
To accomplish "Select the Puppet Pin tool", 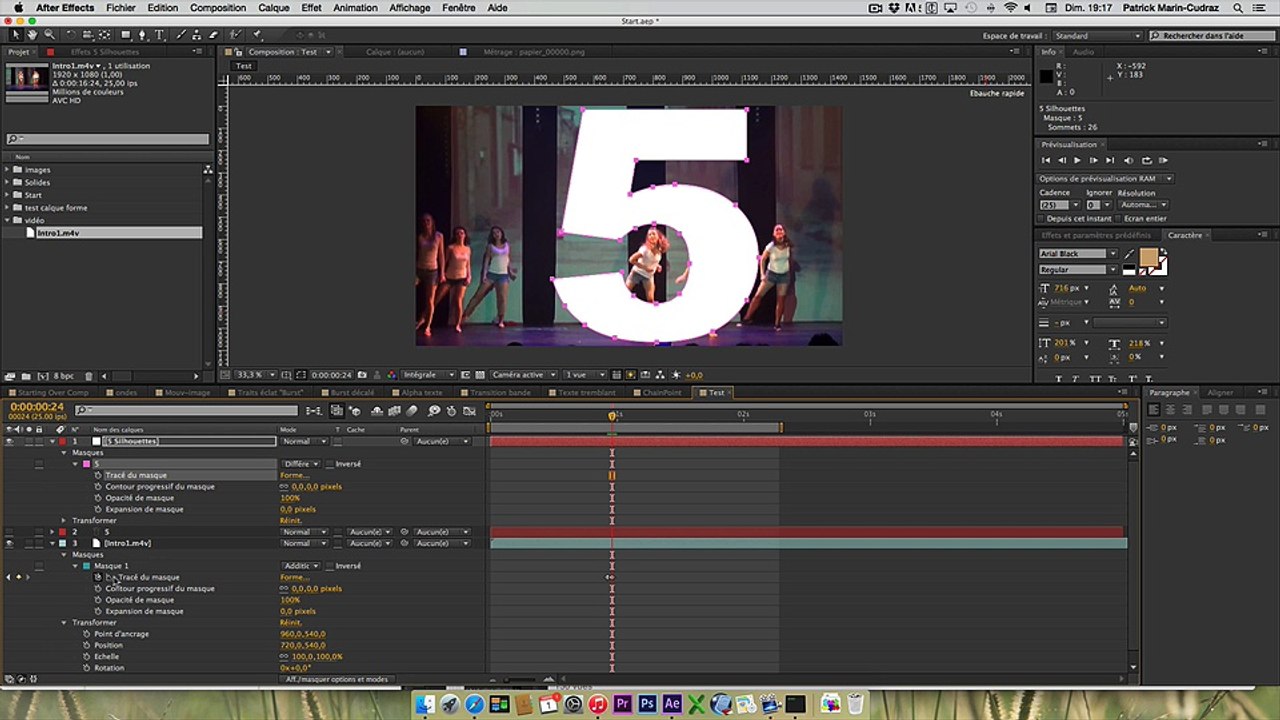I will pos(256,35).
